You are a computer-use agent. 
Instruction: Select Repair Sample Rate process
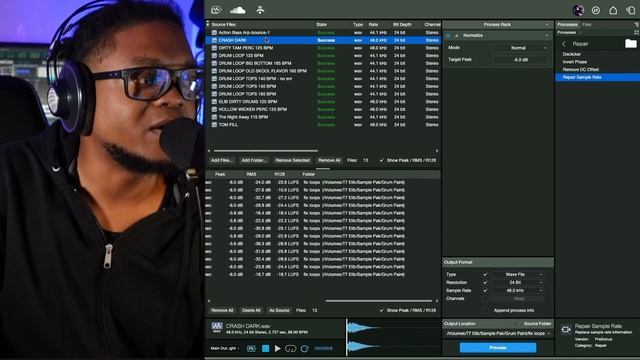597,77
